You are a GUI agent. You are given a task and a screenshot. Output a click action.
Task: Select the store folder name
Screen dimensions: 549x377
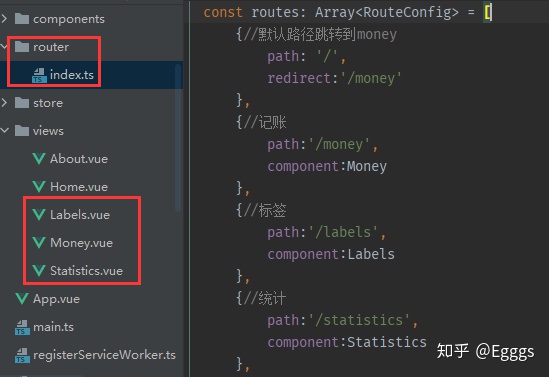pos(48,103)
